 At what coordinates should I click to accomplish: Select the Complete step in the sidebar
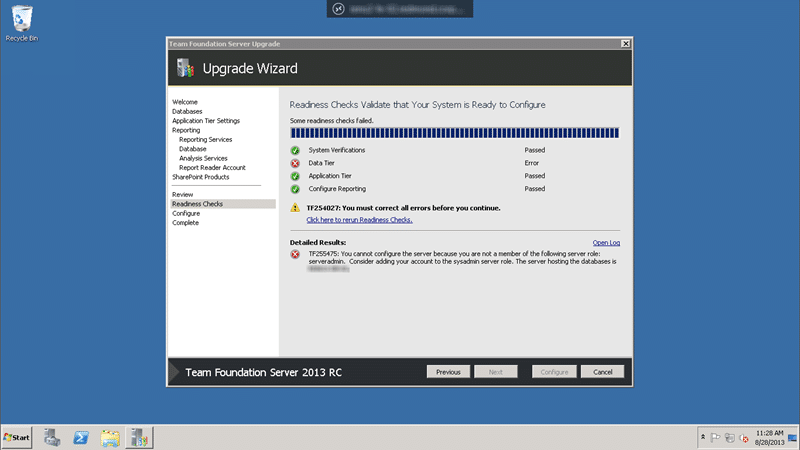pos(186,222)
